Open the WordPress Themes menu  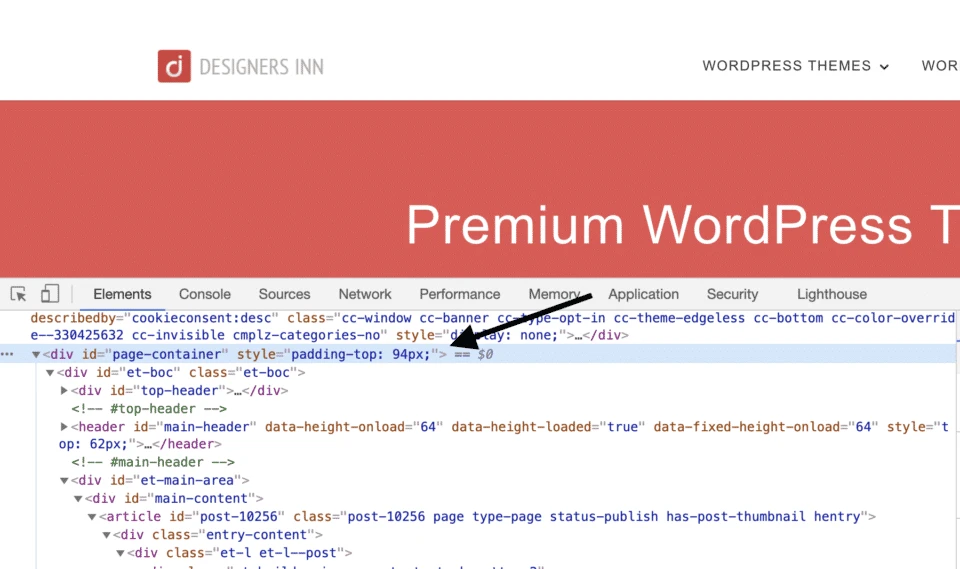[x=795, y=66]
